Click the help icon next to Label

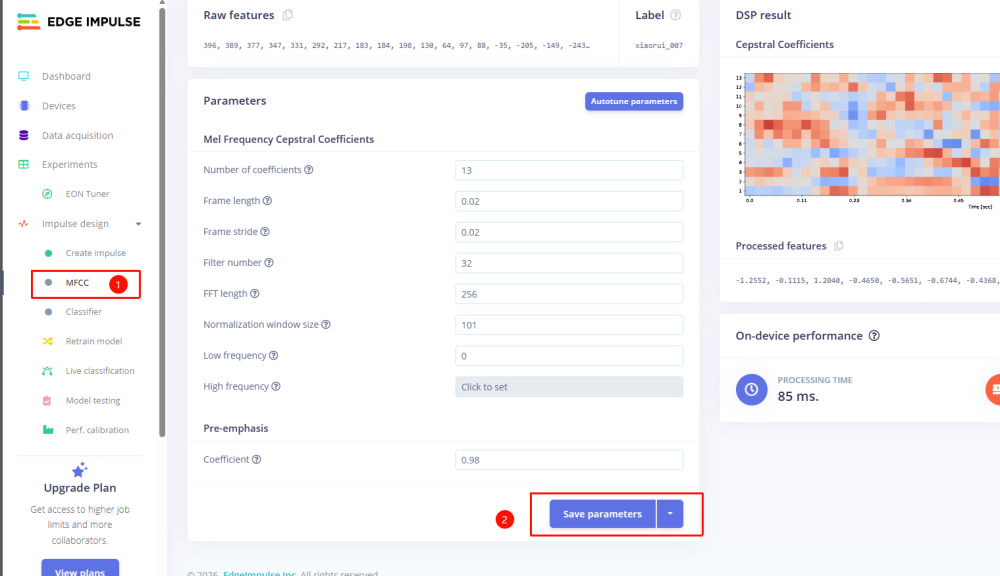pyautogui.click(x=675, y=15)
